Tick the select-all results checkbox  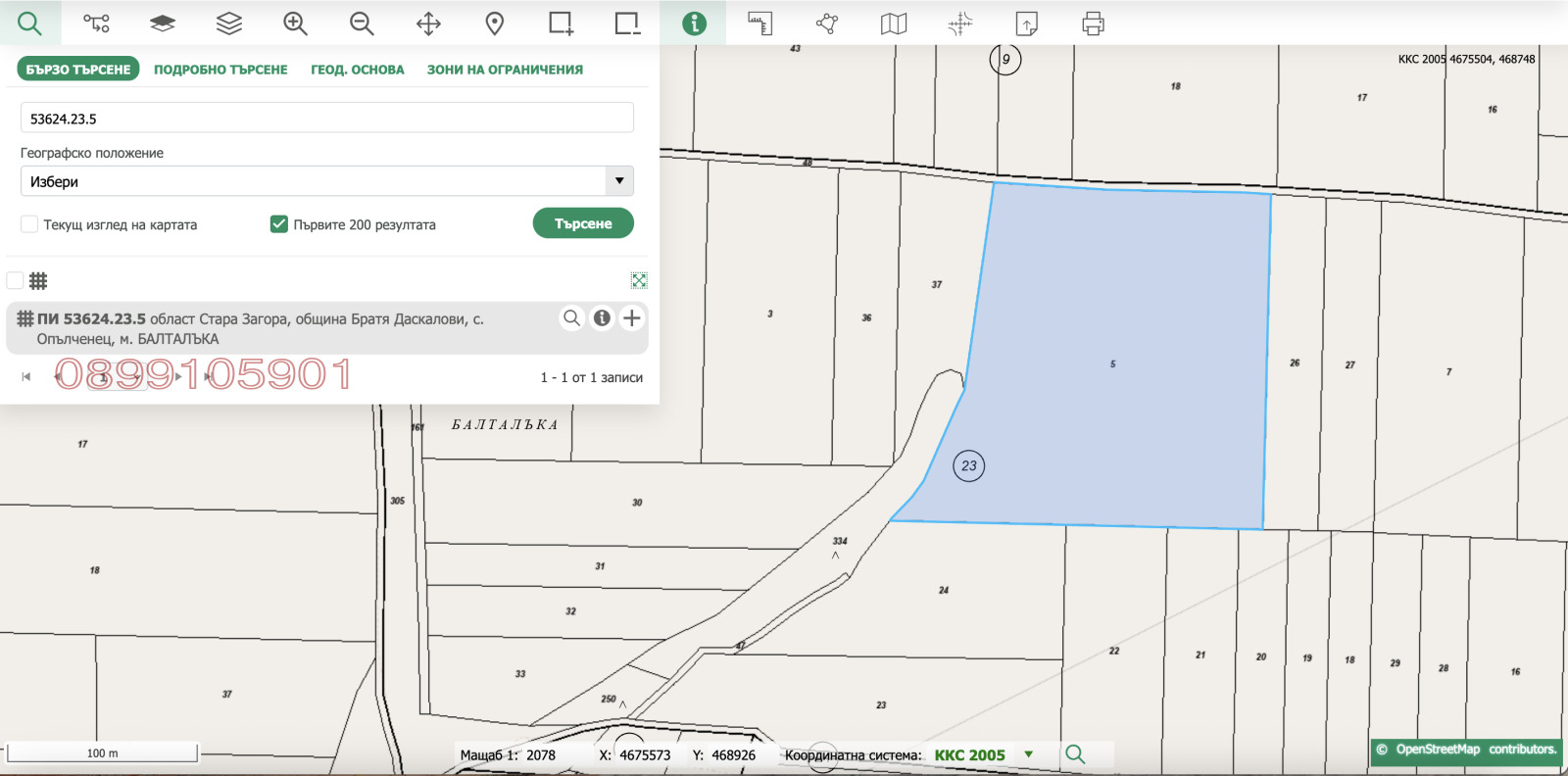pos(15,281)
